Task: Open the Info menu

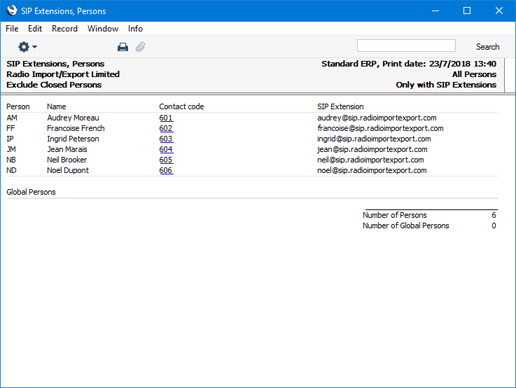Action: [135, 29]
